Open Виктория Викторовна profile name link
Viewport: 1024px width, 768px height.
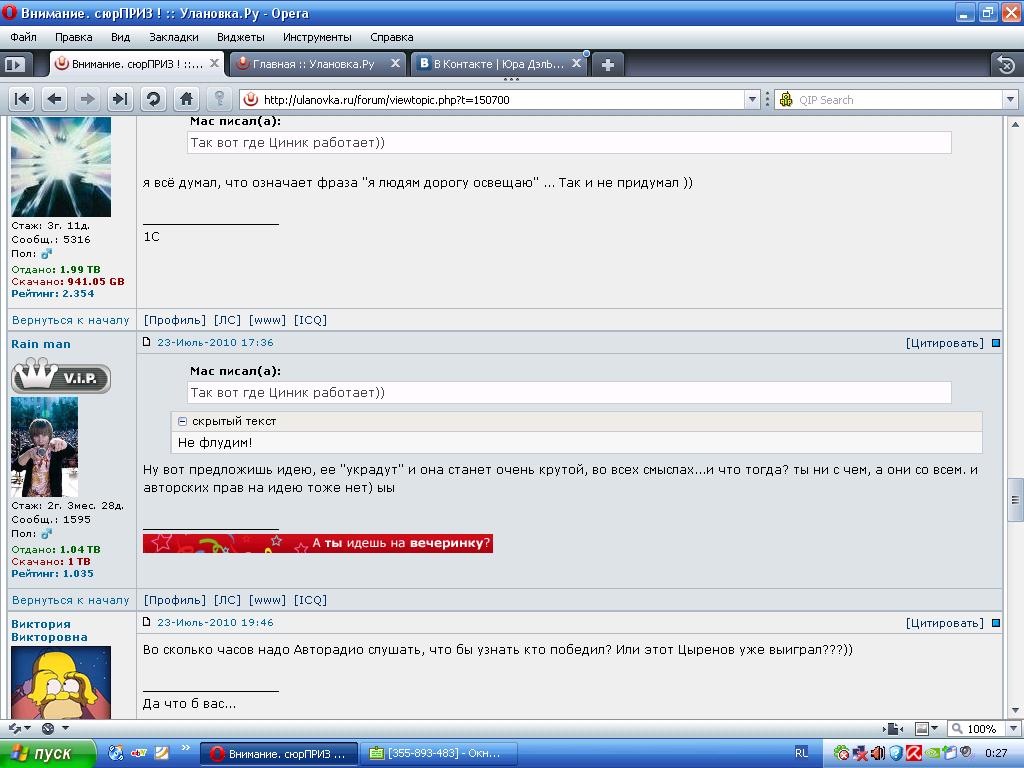(49, 630)
